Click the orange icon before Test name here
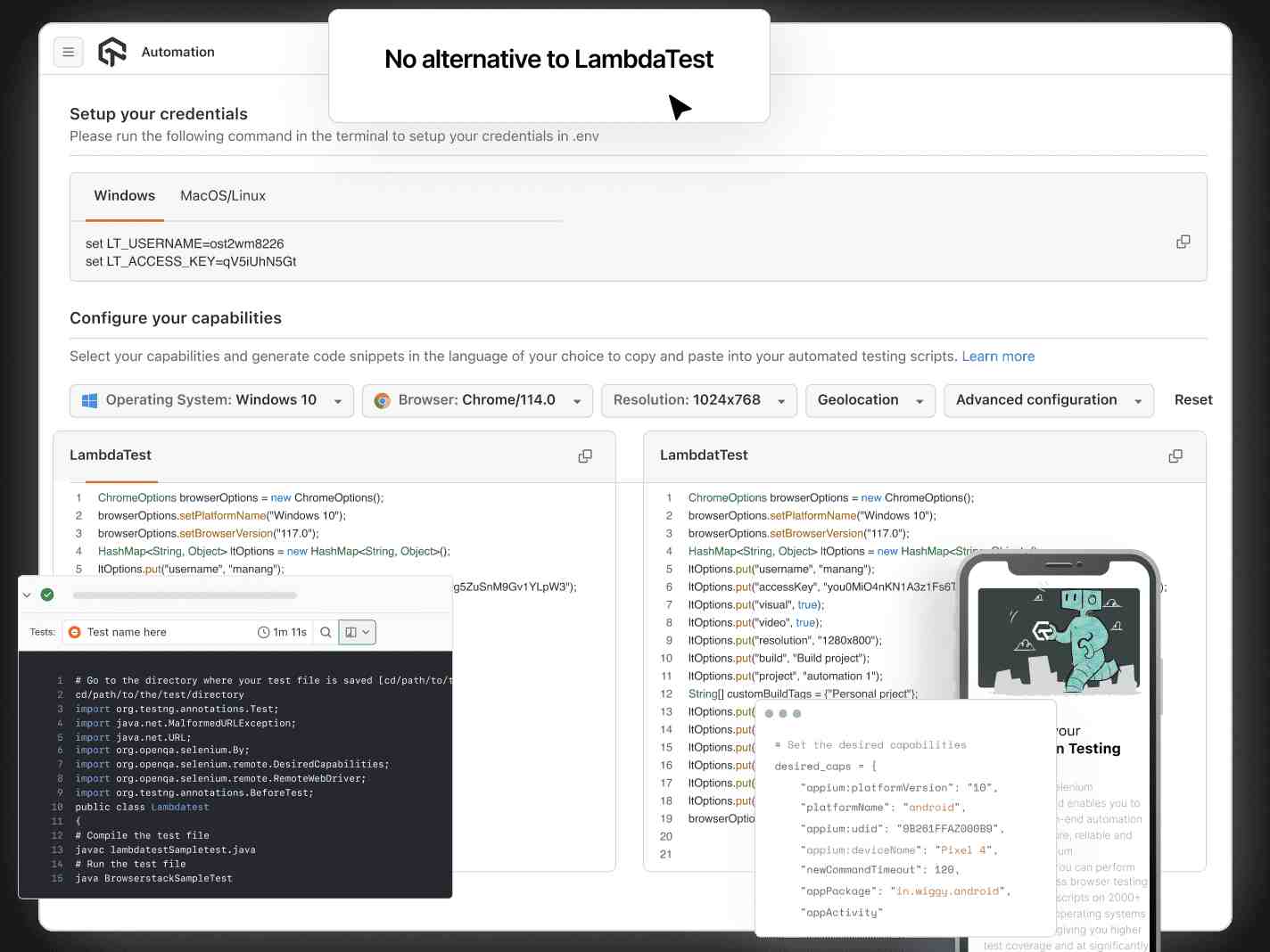 pyautogui.click(x=75, y=633)
